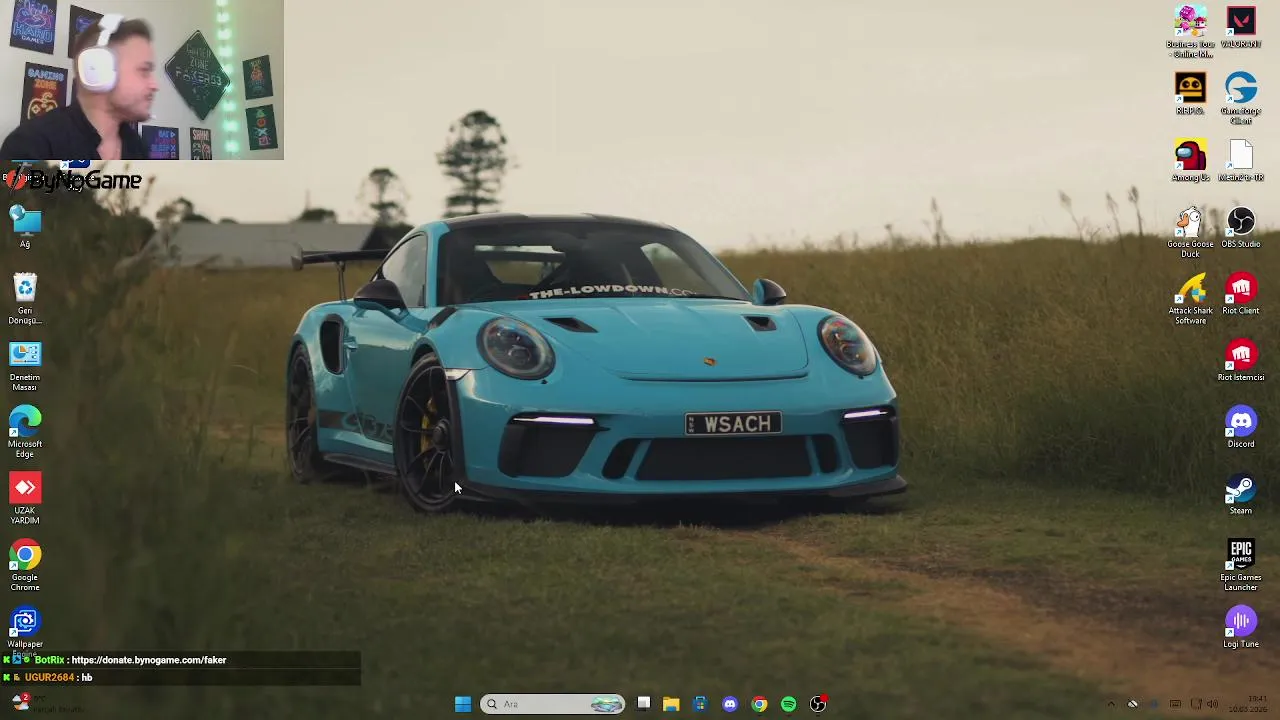Screen dimensions: 1280x720
Task: Open the volume control in system tray
Action: pyautogui.click(x=1212, y=704)
